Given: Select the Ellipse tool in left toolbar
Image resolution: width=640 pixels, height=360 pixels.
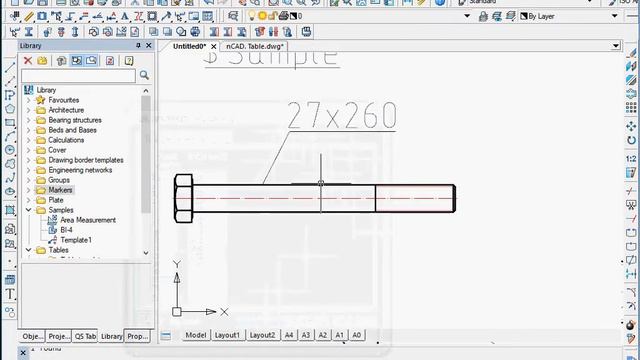Looking at the screenshot, I should tap(10, 191).
